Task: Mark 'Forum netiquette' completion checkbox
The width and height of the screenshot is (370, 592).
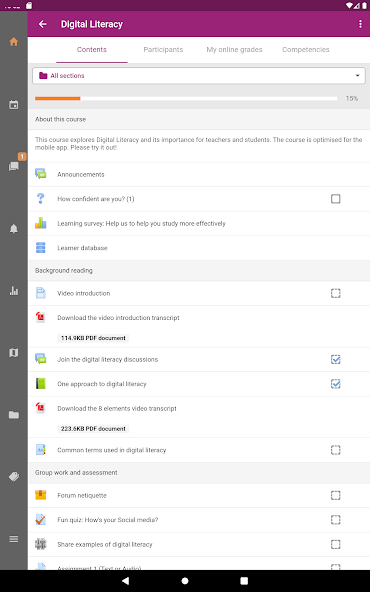Action: 335,495
